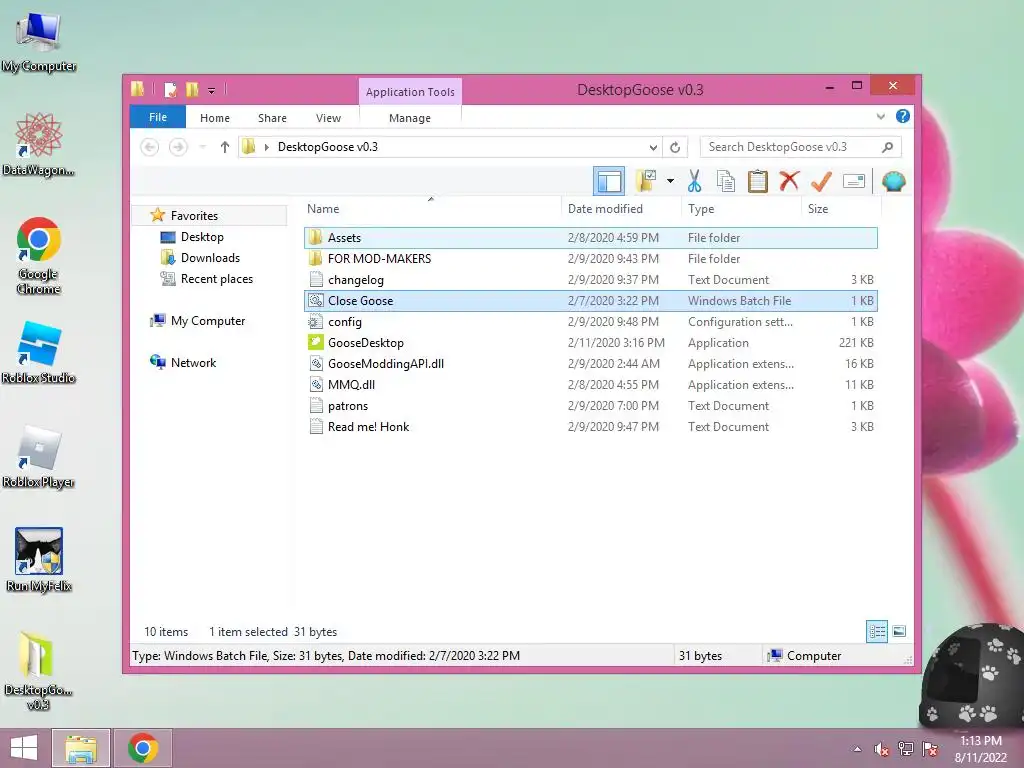This screenshot has height=768, width=1024.
Task: Click the Cut scissors icon
Action: (694, 181)
